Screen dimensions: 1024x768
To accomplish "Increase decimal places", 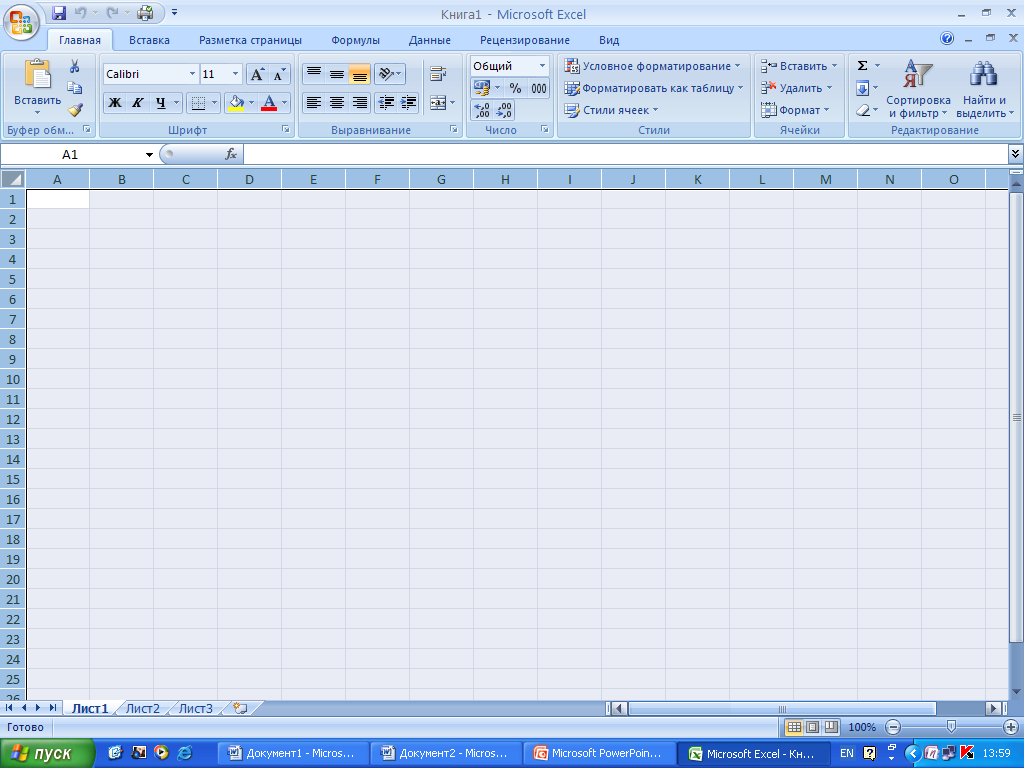I will tap(482, 110).
